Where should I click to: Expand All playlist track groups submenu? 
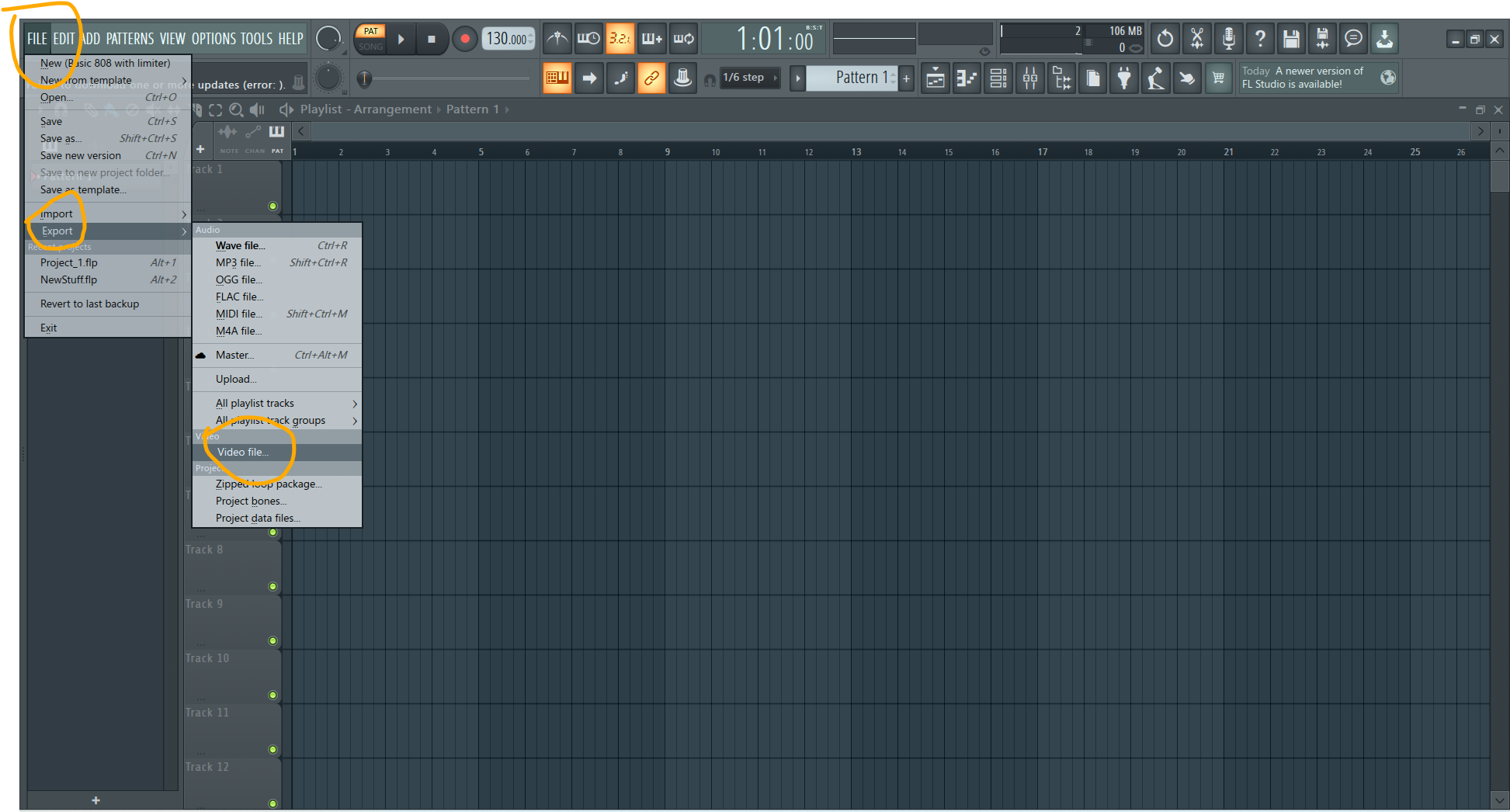(277, 420)
